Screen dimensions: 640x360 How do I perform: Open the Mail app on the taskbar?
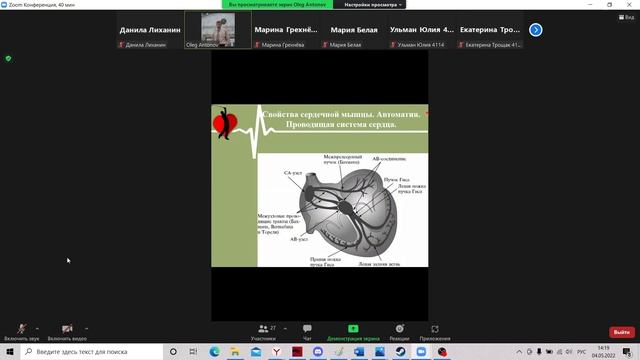coord(256,351)
